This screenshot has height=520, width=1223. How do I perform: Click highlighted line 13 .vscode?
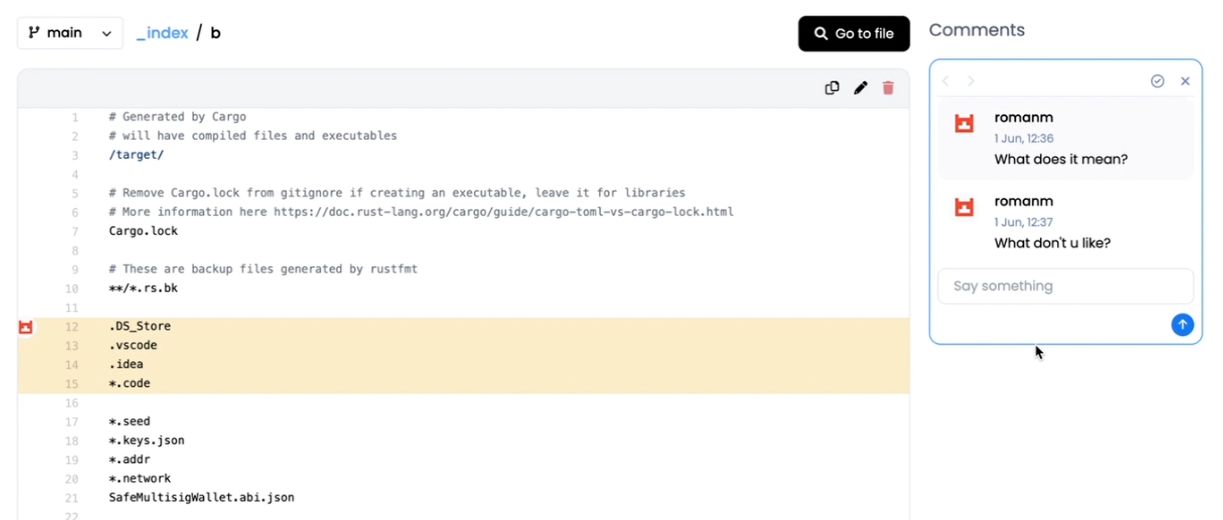(x=133, y=346)
